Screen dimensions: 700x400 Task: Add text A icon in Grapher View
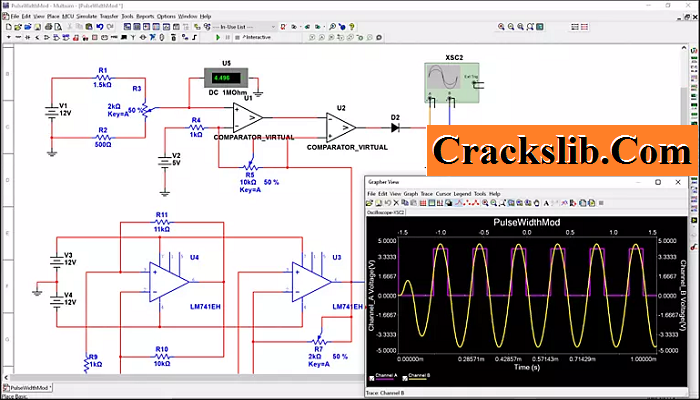tap(546, 203)
